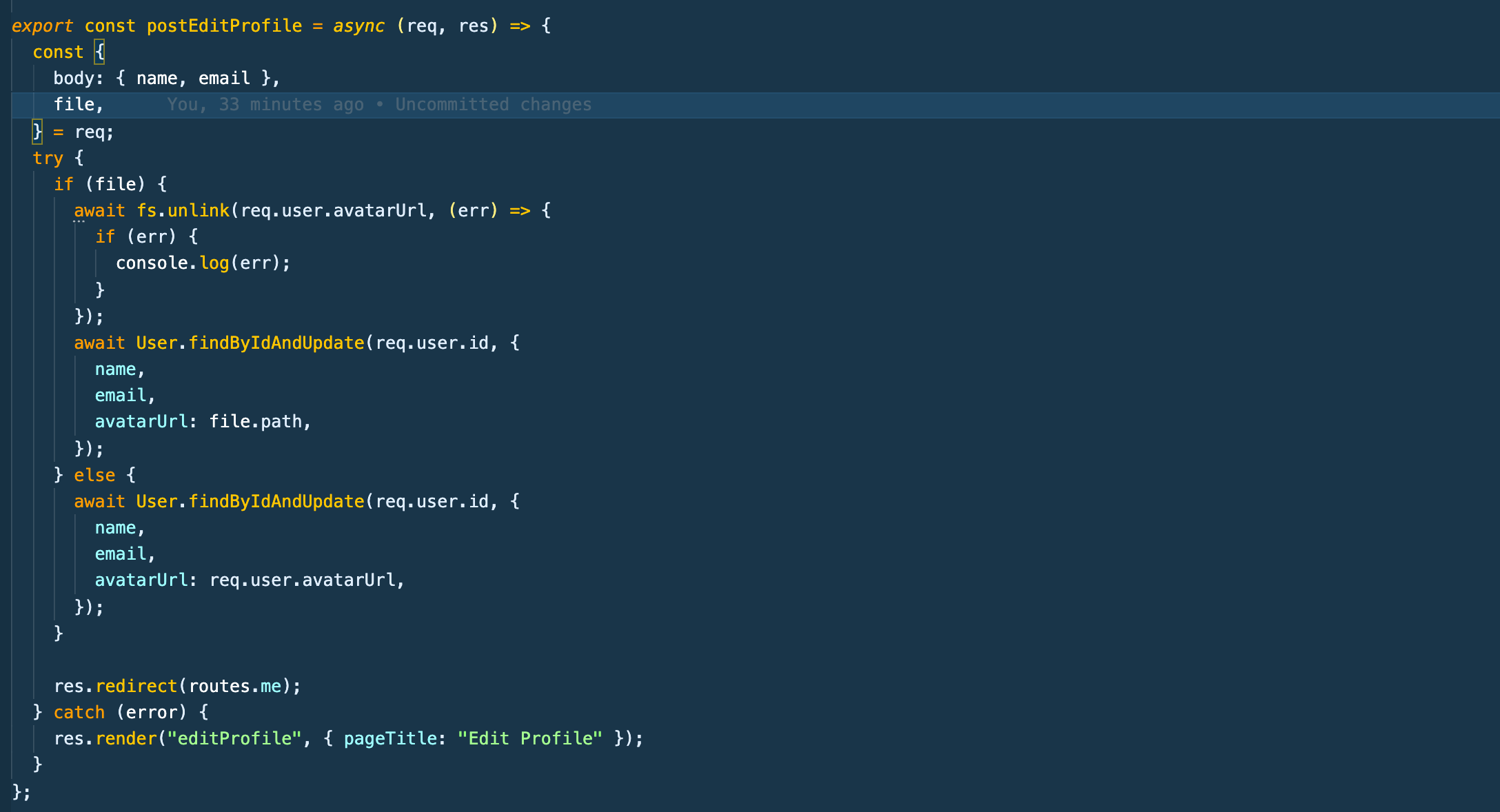Click the redirect method name
This screenshot has height=812, width=1500.
(x=136, y=687)
